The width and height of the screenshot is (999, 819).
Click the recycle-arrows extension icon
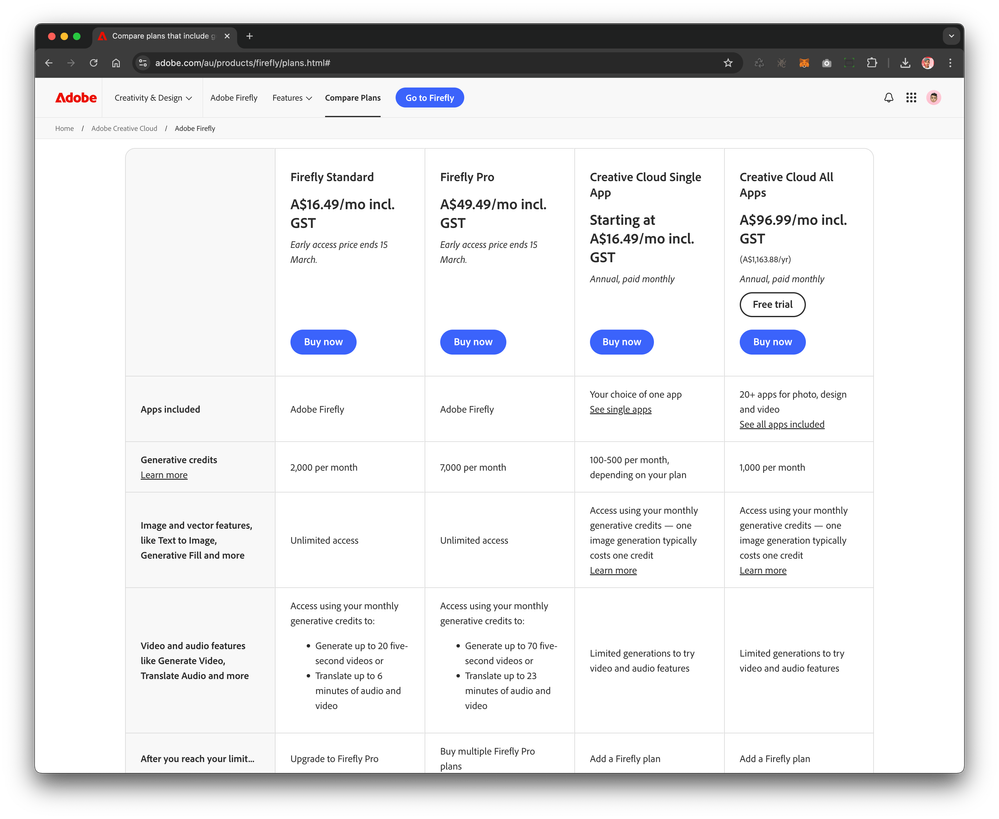point(759,62)
